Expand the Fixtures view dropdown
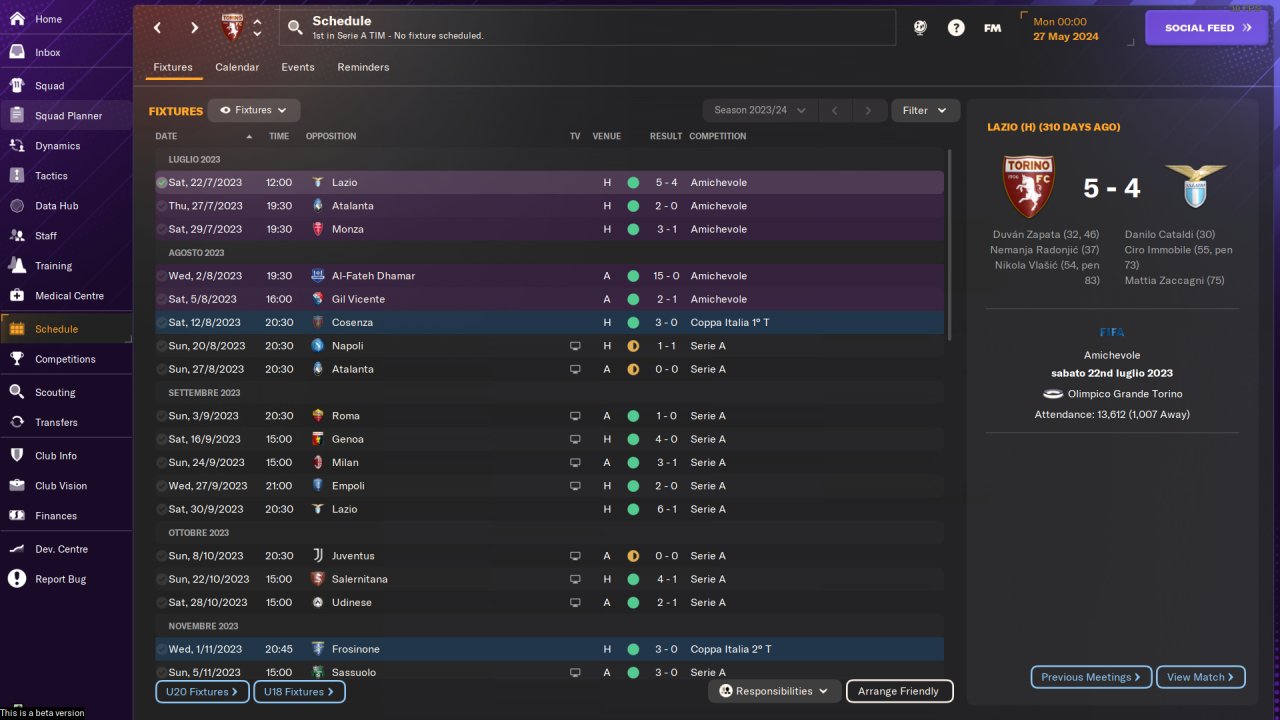Viewport: 1280px width, 720px height. (254, 111)
